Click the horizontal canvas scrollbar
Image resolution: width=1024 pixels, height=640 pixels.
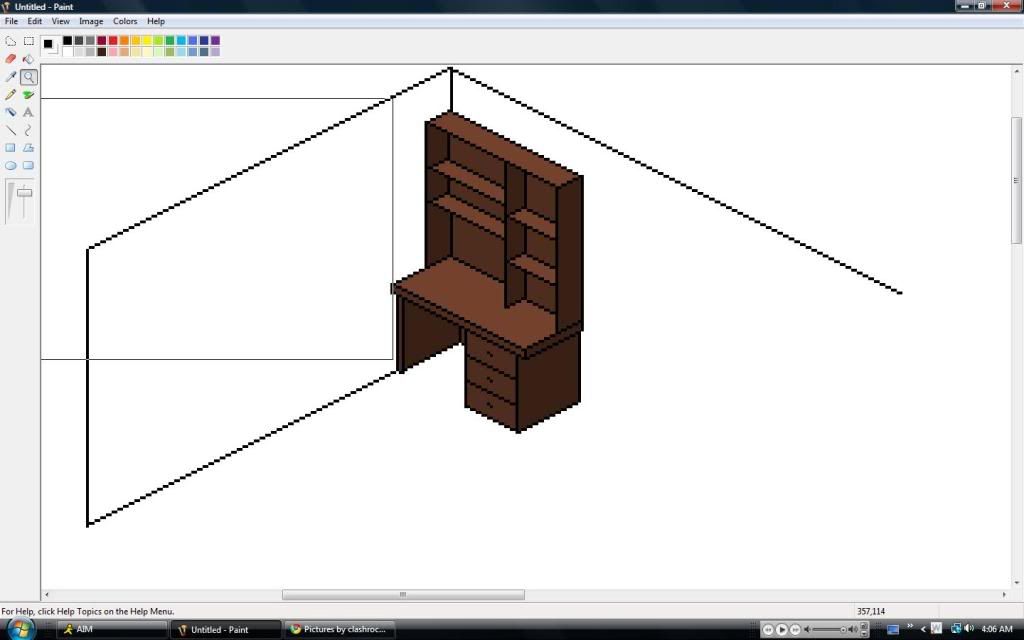coord(403,595)
